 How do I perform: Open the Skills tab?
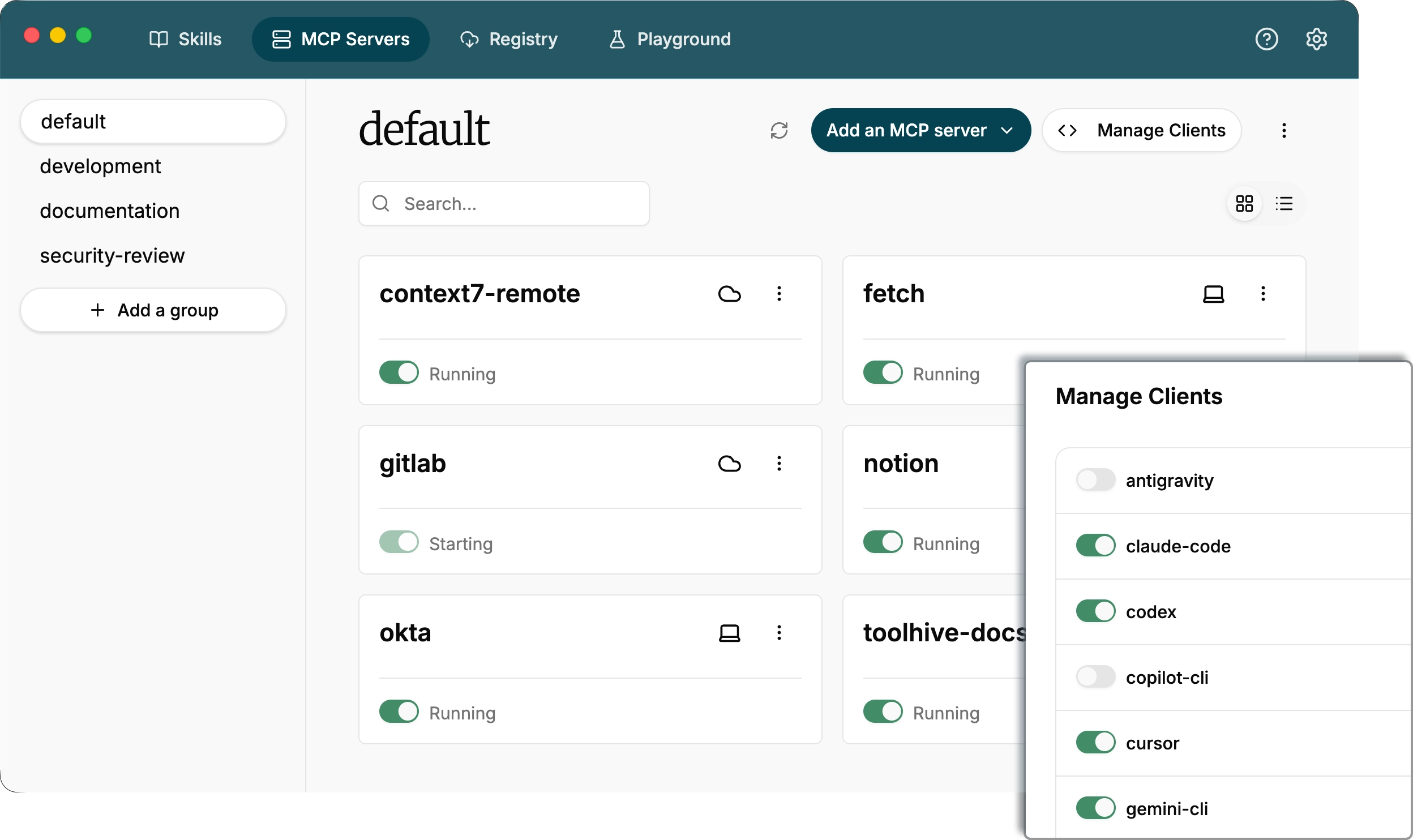(185, 39)
